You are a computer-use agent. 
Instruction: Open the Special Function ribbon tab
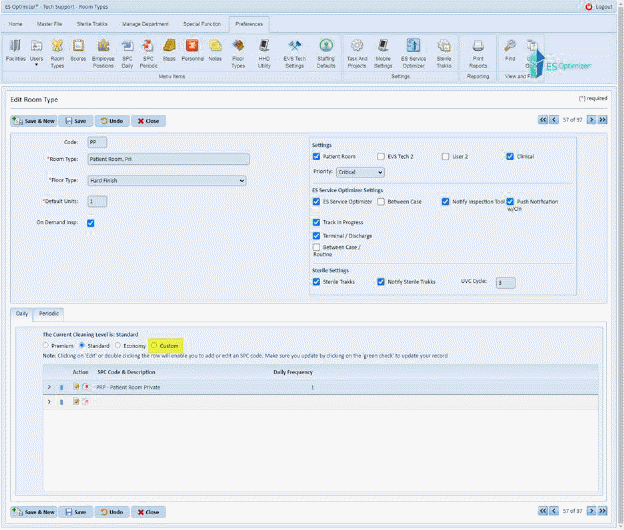[202, 24]
